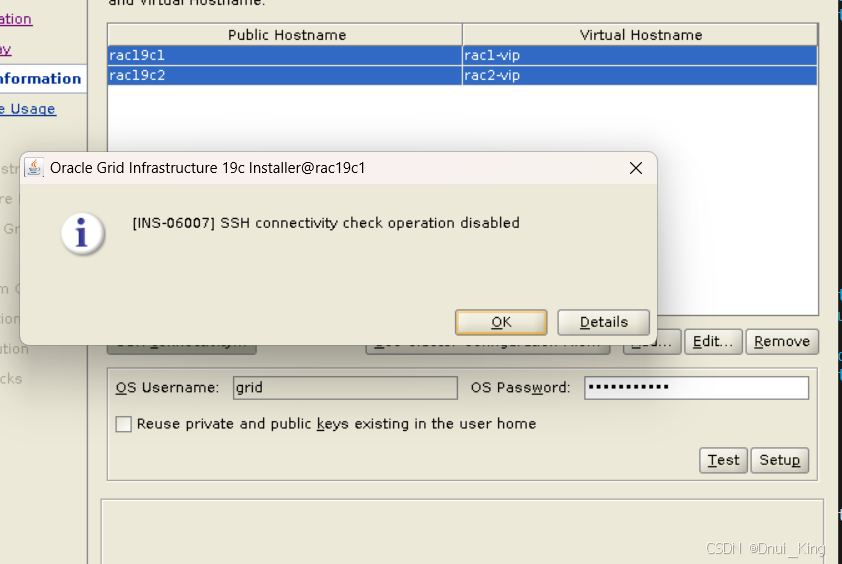Select the rac19c1 public hostname cell
This screenshot has width=842, height=564.
(x=285, y=55)
